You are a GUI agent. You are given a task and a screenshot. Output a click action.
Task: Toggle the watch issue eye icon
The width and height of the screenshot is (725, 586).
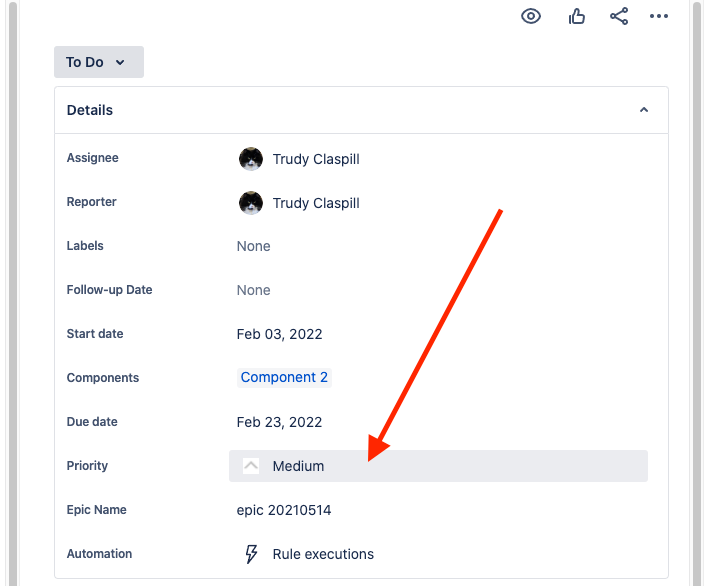531,16
